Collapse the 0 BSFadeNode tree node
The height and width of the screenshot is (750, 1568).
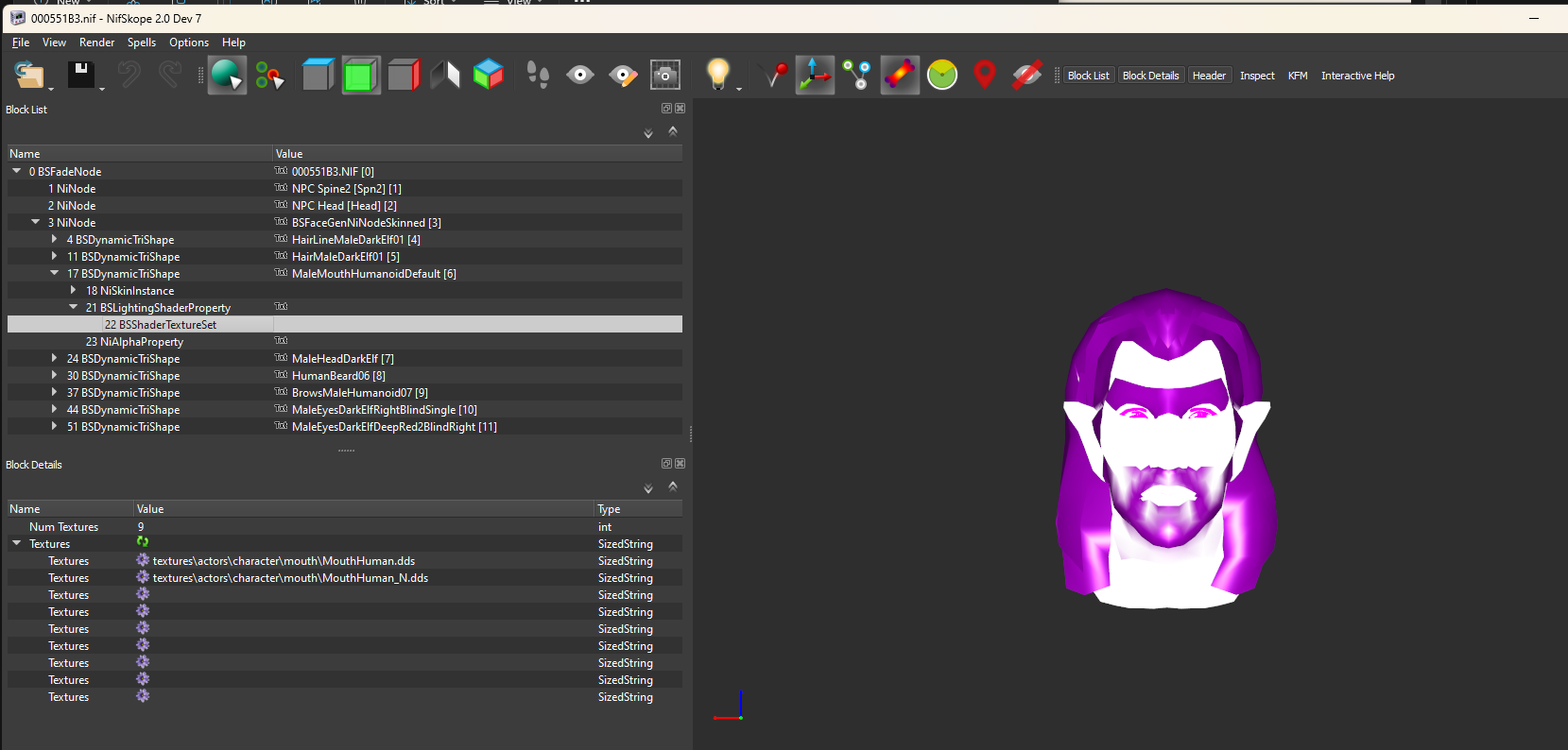(x=17, y=171)
